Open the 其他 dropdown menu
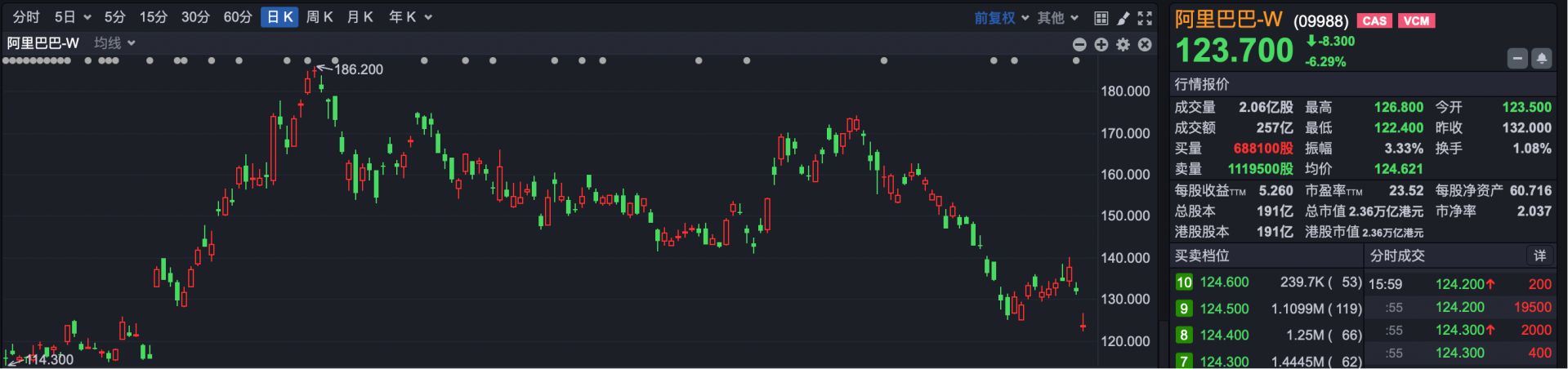The image size is (1568, 369). click(x=1057, y=18)
